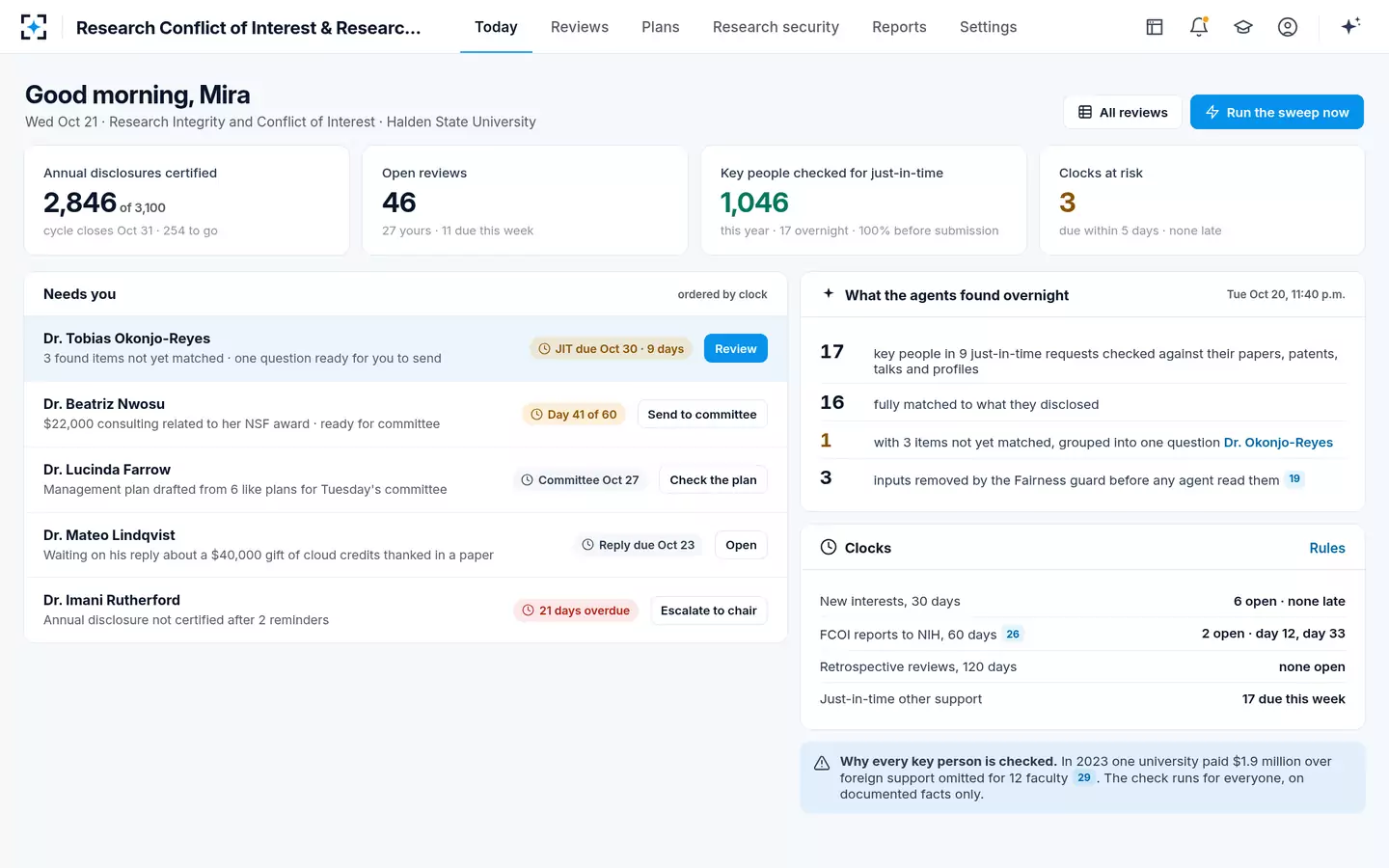The width and height of the screenshot is (1389, 868).
Task: Select the Dr. Mateo Lindqvist name
Action: tap(109, 535)
